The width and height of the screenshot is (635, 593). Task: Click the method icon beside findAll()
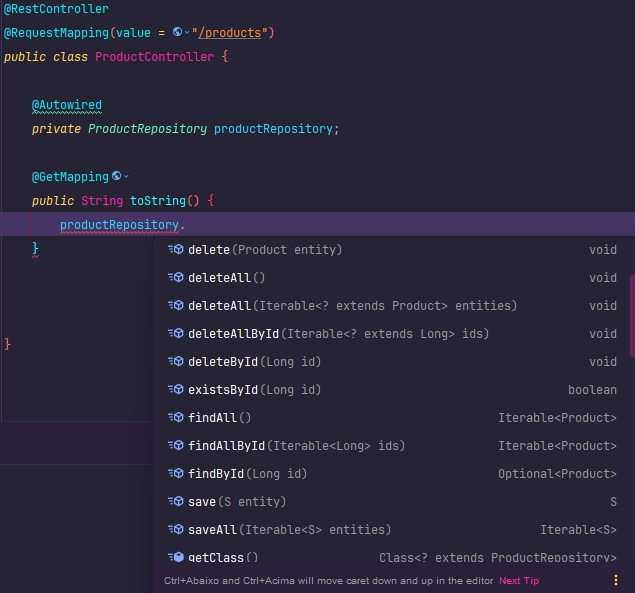pos(176,418)
